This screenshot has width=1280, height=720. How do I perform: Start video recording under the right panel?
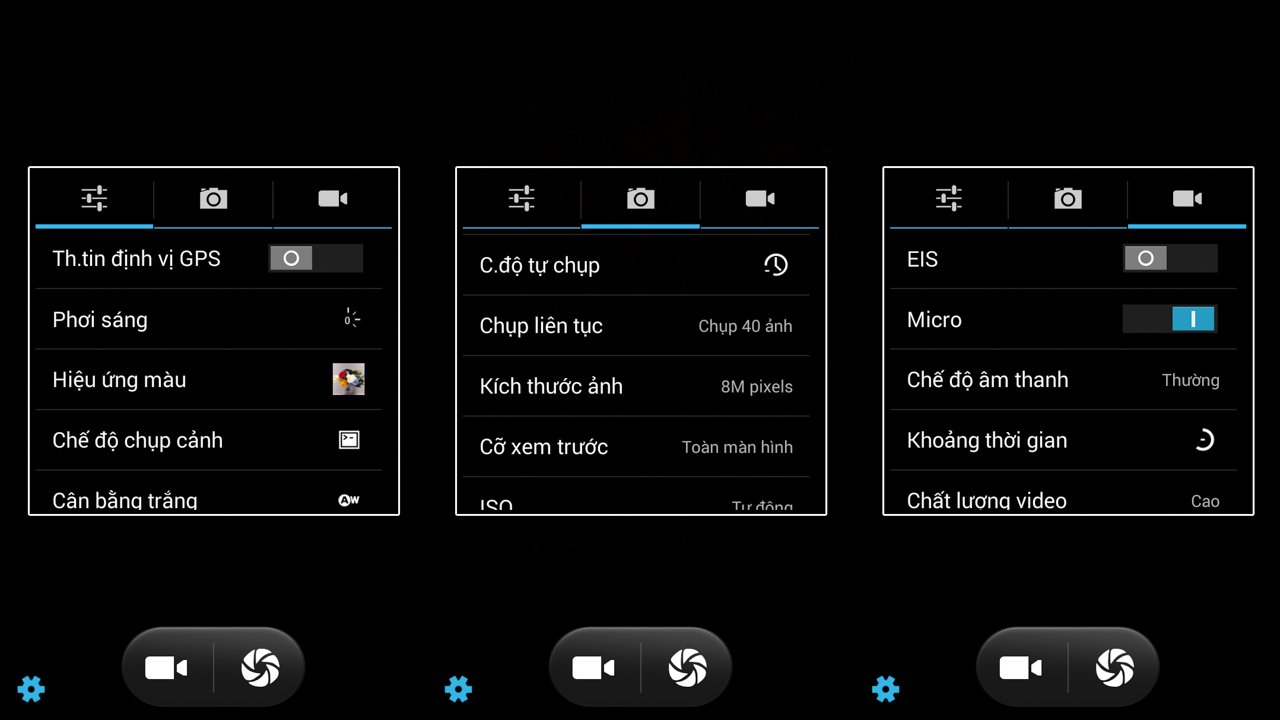[1021, 668]
